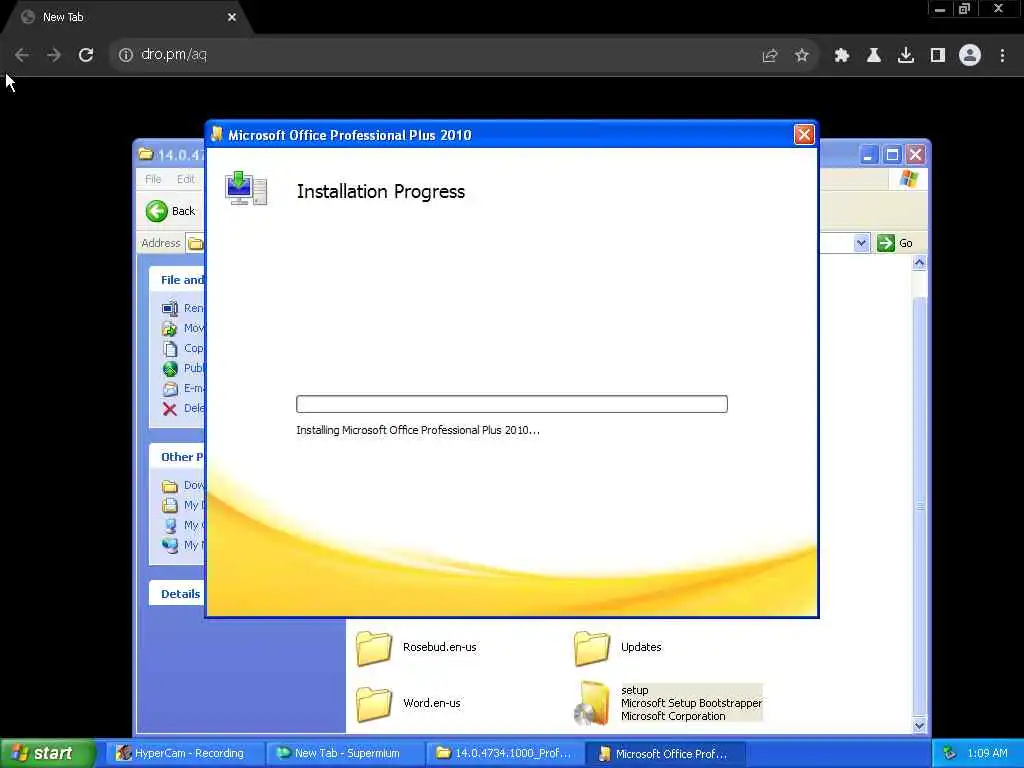The width and height of the screenshot is (1024, 768).
Task: Click the flask experiments icon
Action: tap(873, 56)
